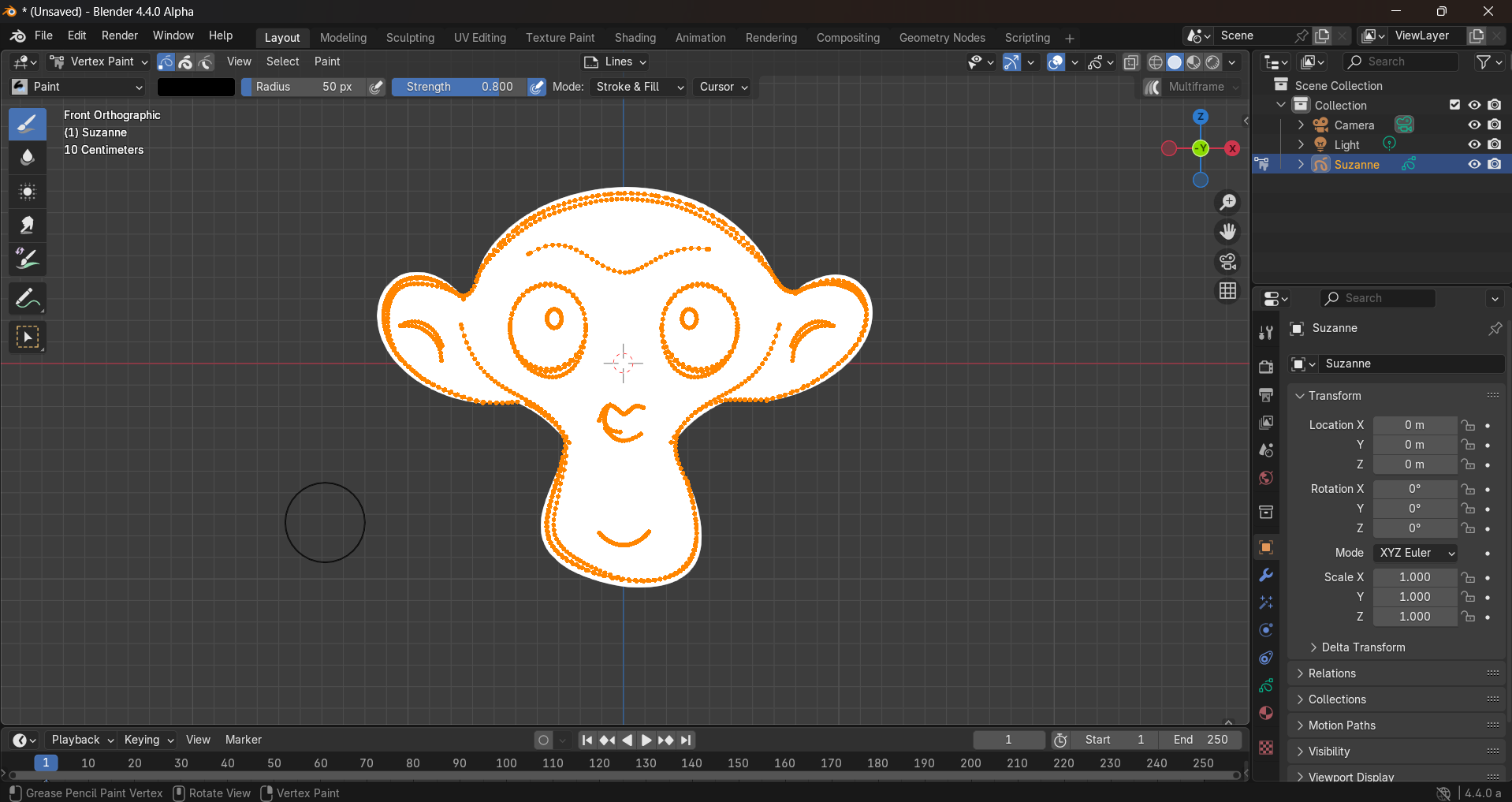Screen dimensions: 1512x802
Task: Toggle Suzanne visibility eye in outliner
Action: click(x=1474, y=164)
